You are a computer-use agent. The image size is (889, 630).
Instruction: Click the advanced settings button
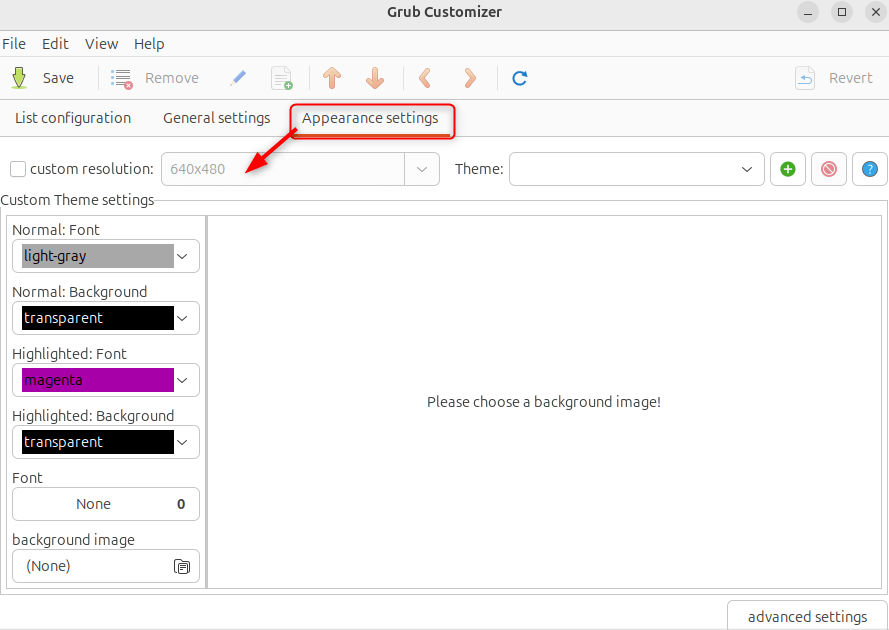[807, 616]
